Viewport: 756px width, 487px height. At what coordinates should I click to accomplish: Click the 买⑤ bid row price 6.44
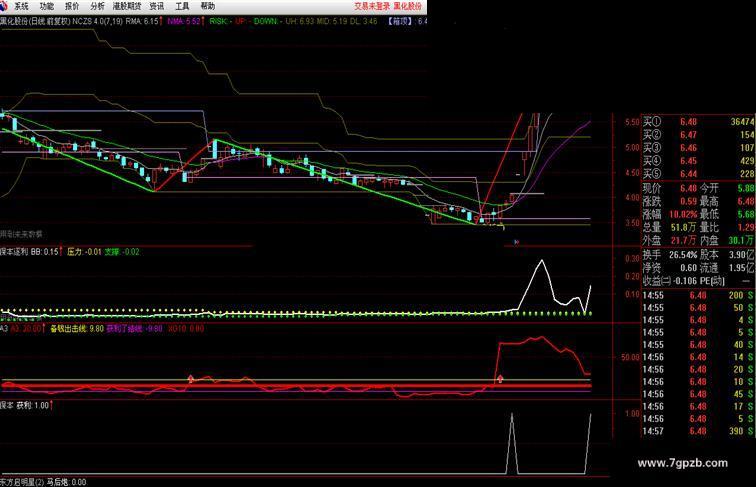coord(688,174)
